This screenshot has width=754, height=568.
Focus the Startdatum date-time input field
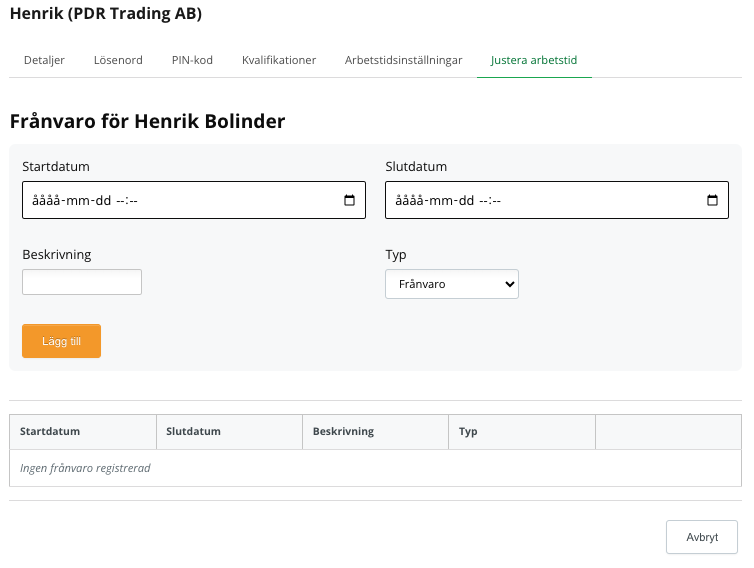pyautogui.click(x=180, y=200)
